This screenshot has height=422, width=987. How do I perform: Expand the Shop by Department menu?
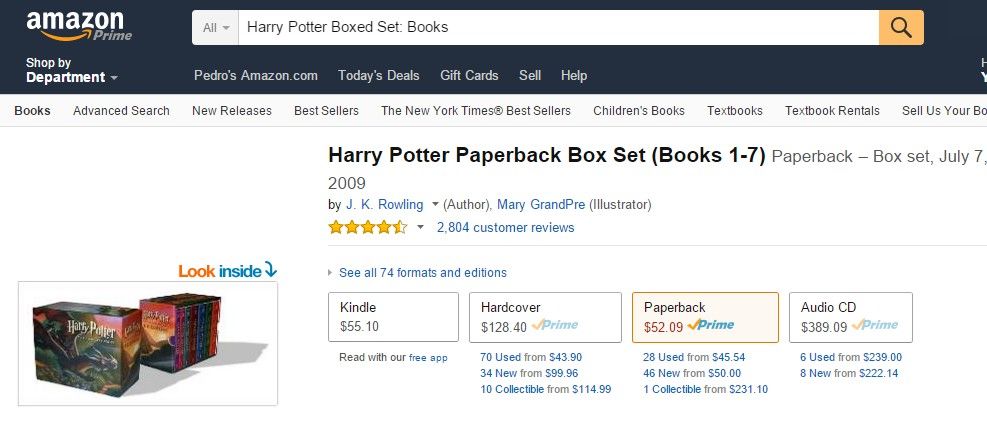72,70
